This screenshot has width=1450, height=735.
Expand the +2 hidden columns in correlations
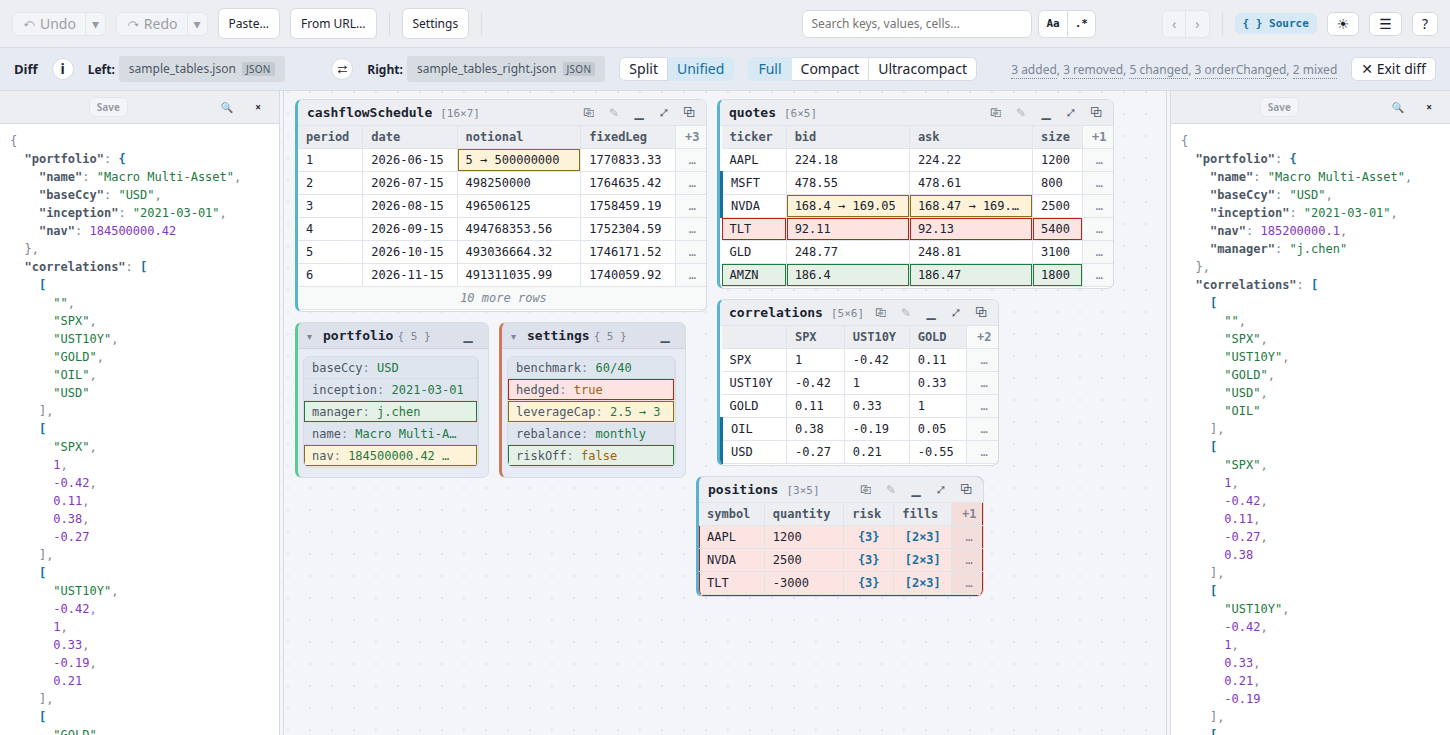tap(984, 337)
